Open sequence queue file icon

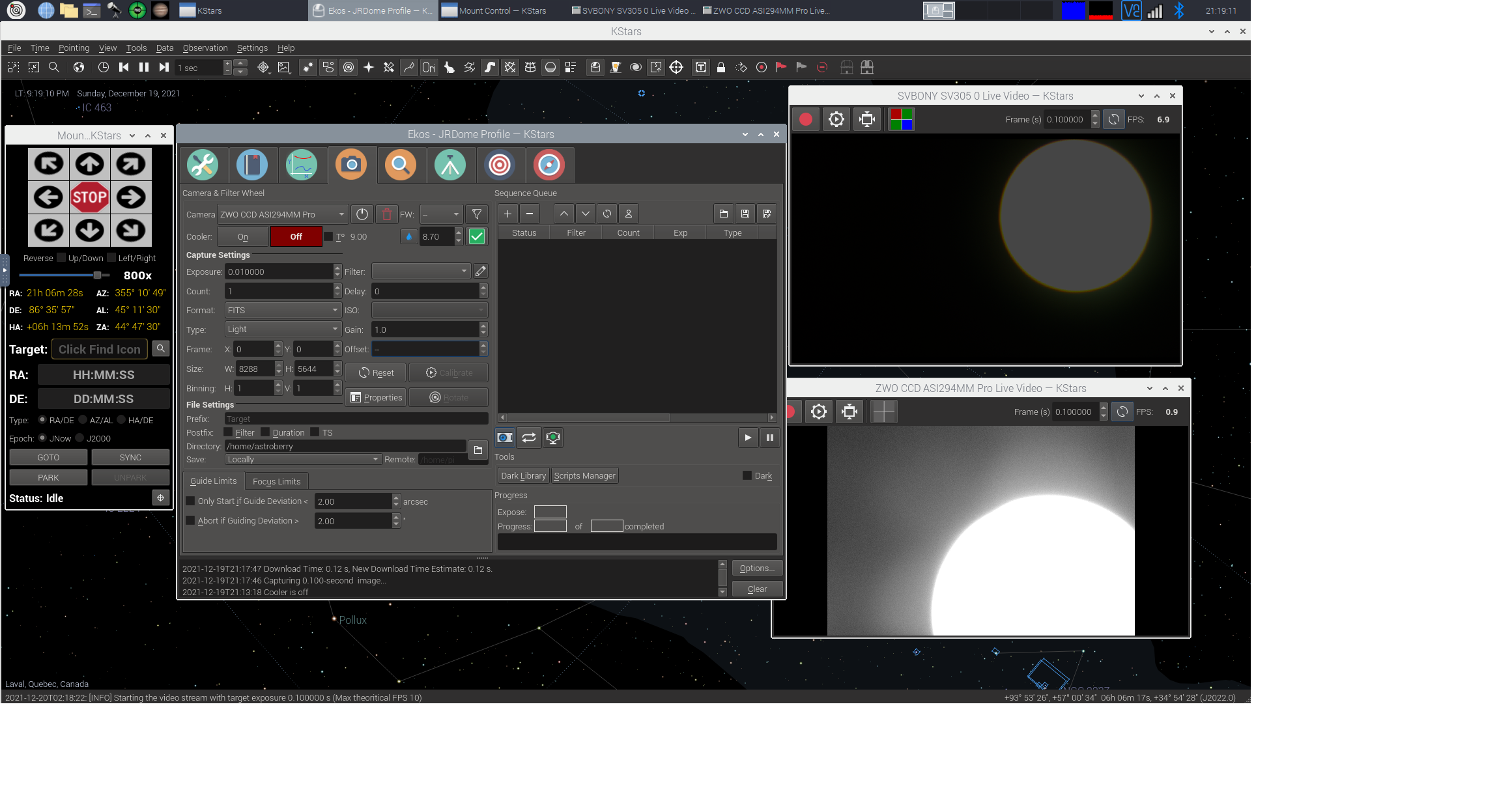pos(724,214)
